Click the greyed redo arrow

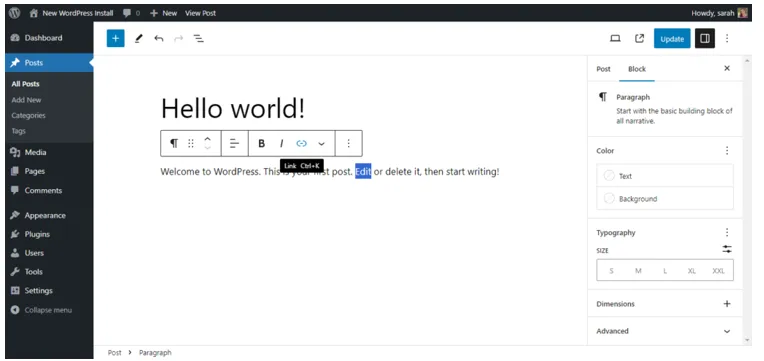tap(179, 38)
